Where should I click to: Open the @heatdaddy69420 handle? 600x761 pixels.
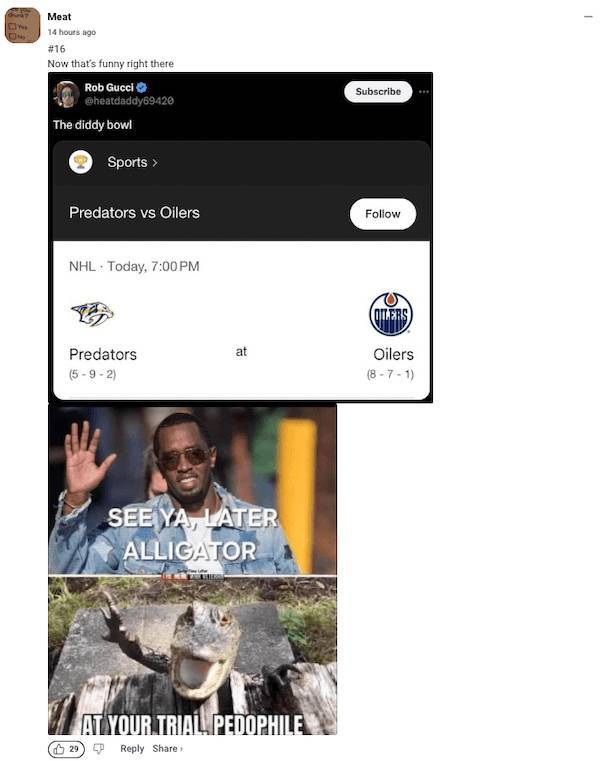coord(129,100)
